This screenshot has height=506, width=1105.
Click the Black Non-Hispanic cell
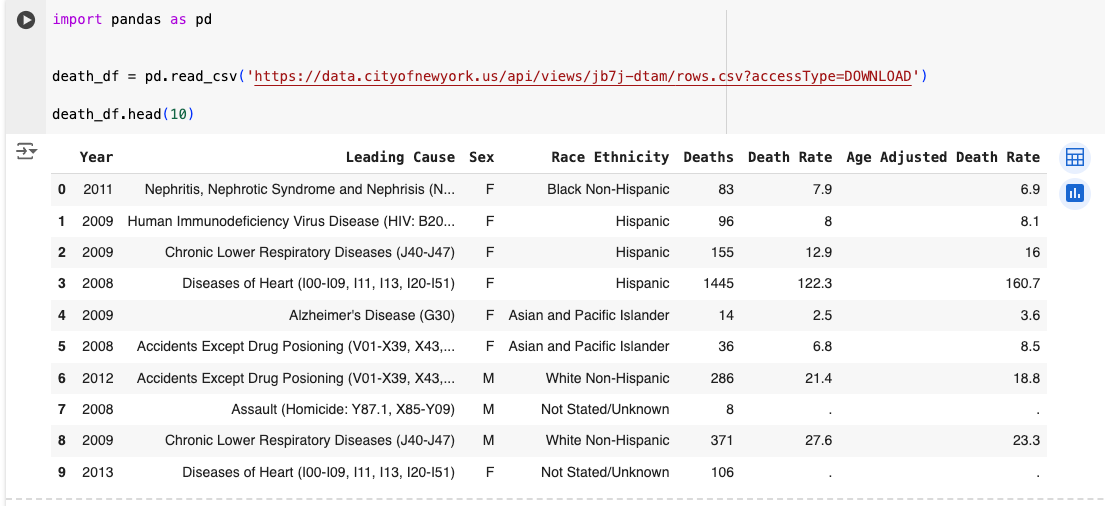pyautogui.click(x=608, y=190)
